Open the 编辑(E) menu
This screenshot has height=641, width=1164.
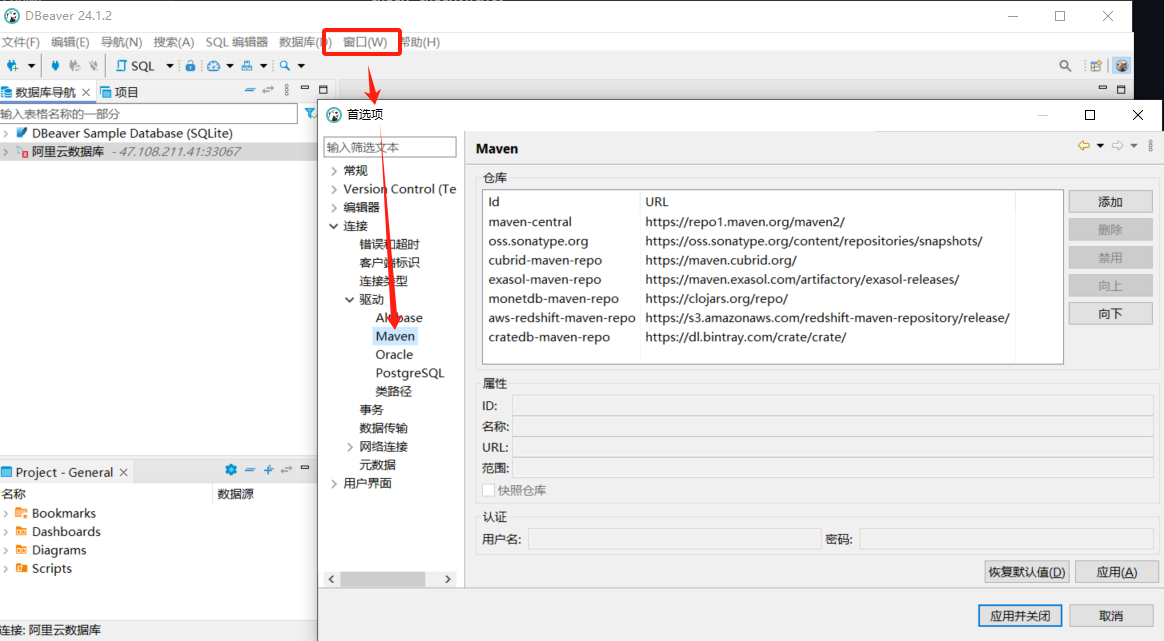[x=70, y=42]
